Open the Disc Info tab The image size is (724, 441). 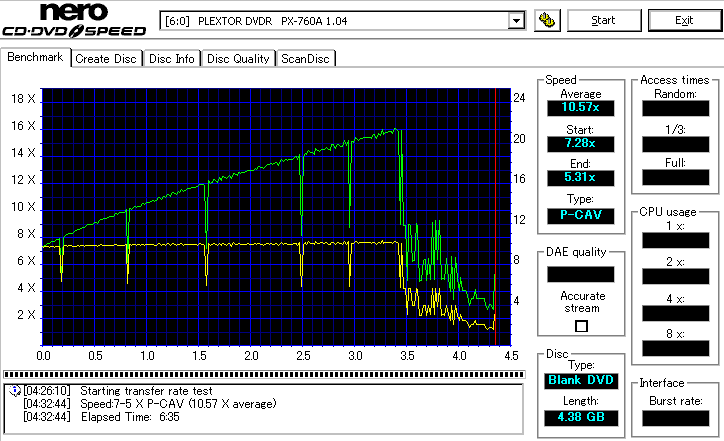pos(172,59)
